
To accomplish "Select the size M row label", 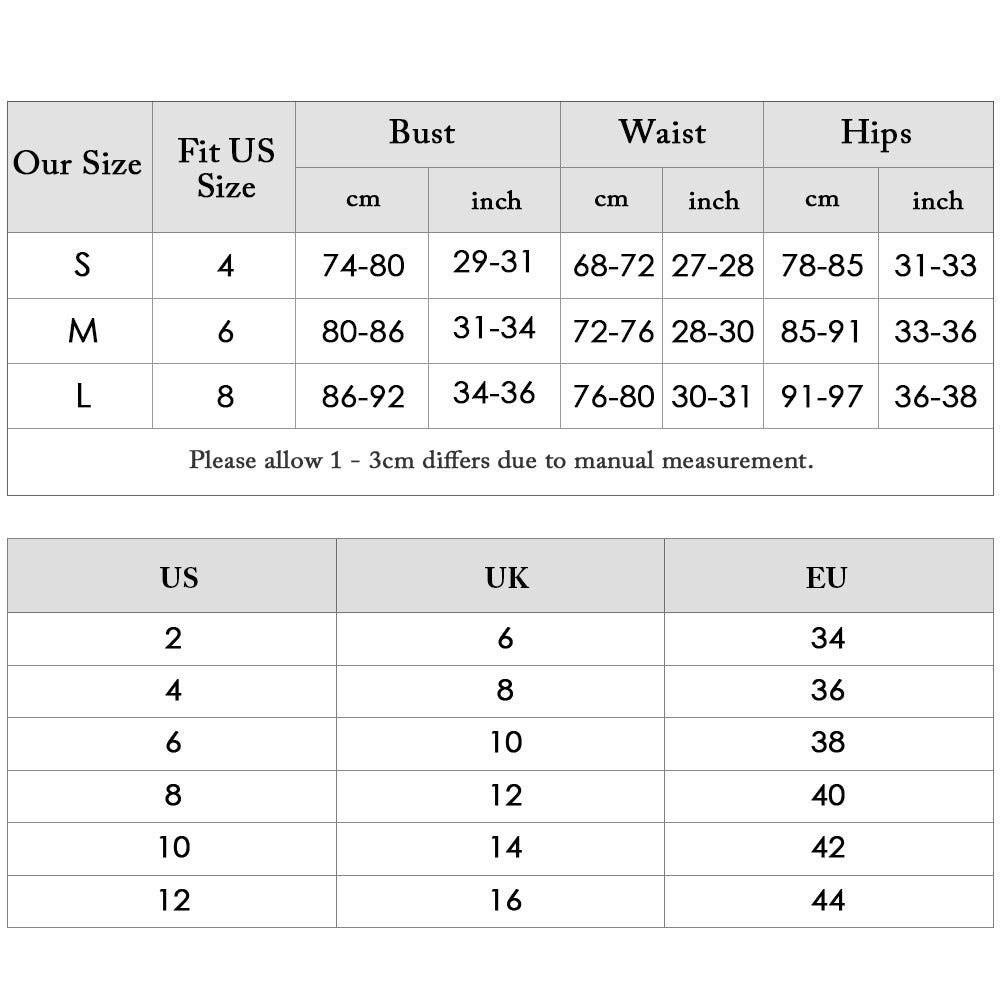I will coord(80,331).
